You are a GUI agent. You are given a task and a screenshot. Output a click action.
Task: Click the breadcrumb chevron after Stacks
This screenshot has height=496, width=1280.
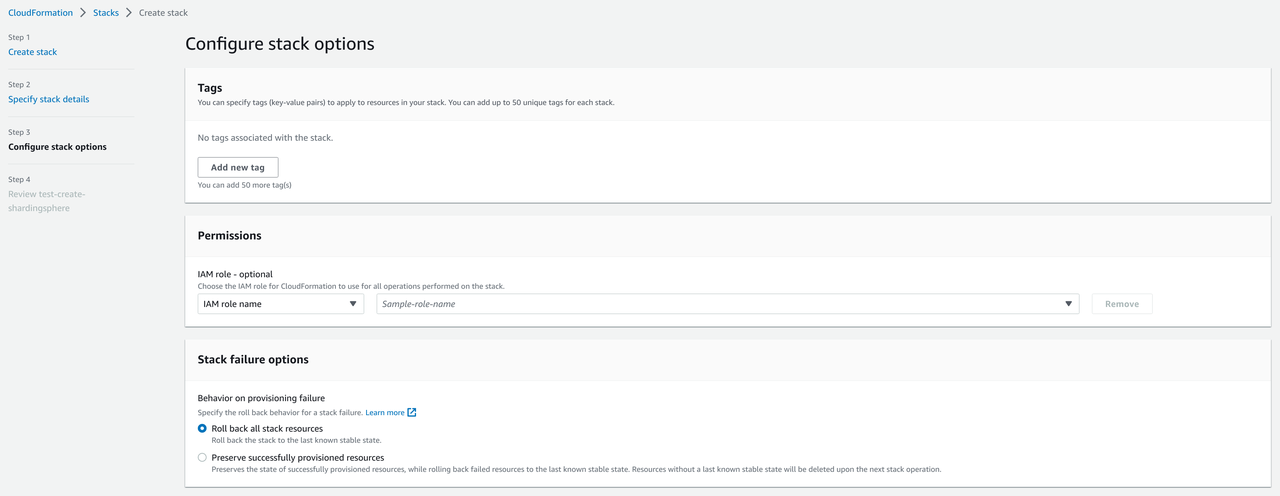coord(129,13)
